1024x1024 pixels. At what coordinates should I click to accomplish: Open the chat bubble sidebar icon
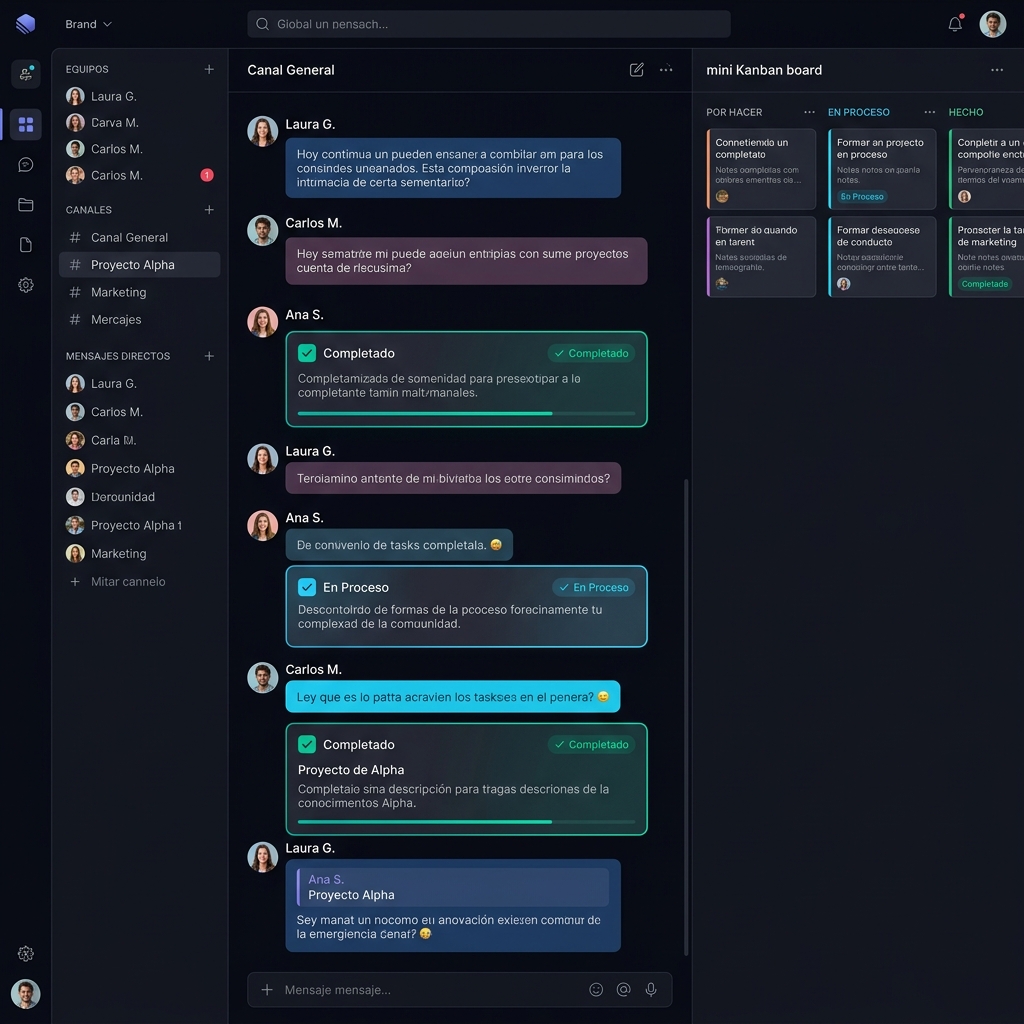[x=26, y=165]
